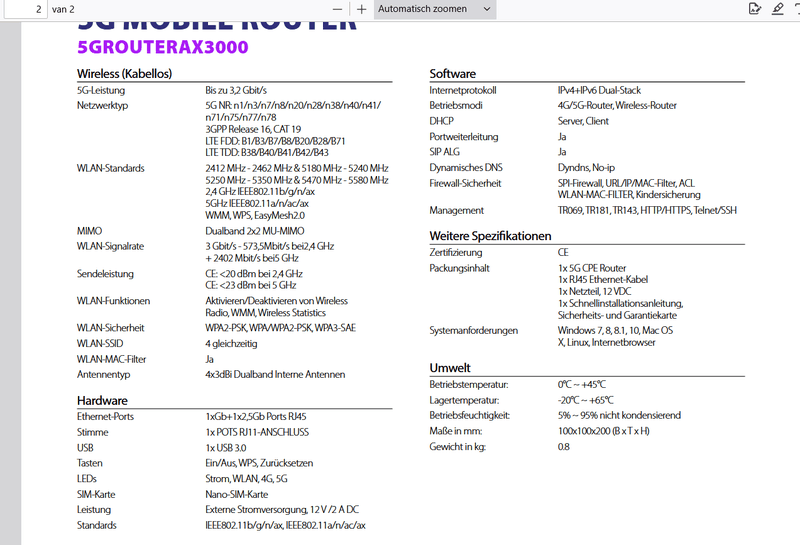Click the 'Software' section heading
The image size is (800, 545).
coord(453,73)
